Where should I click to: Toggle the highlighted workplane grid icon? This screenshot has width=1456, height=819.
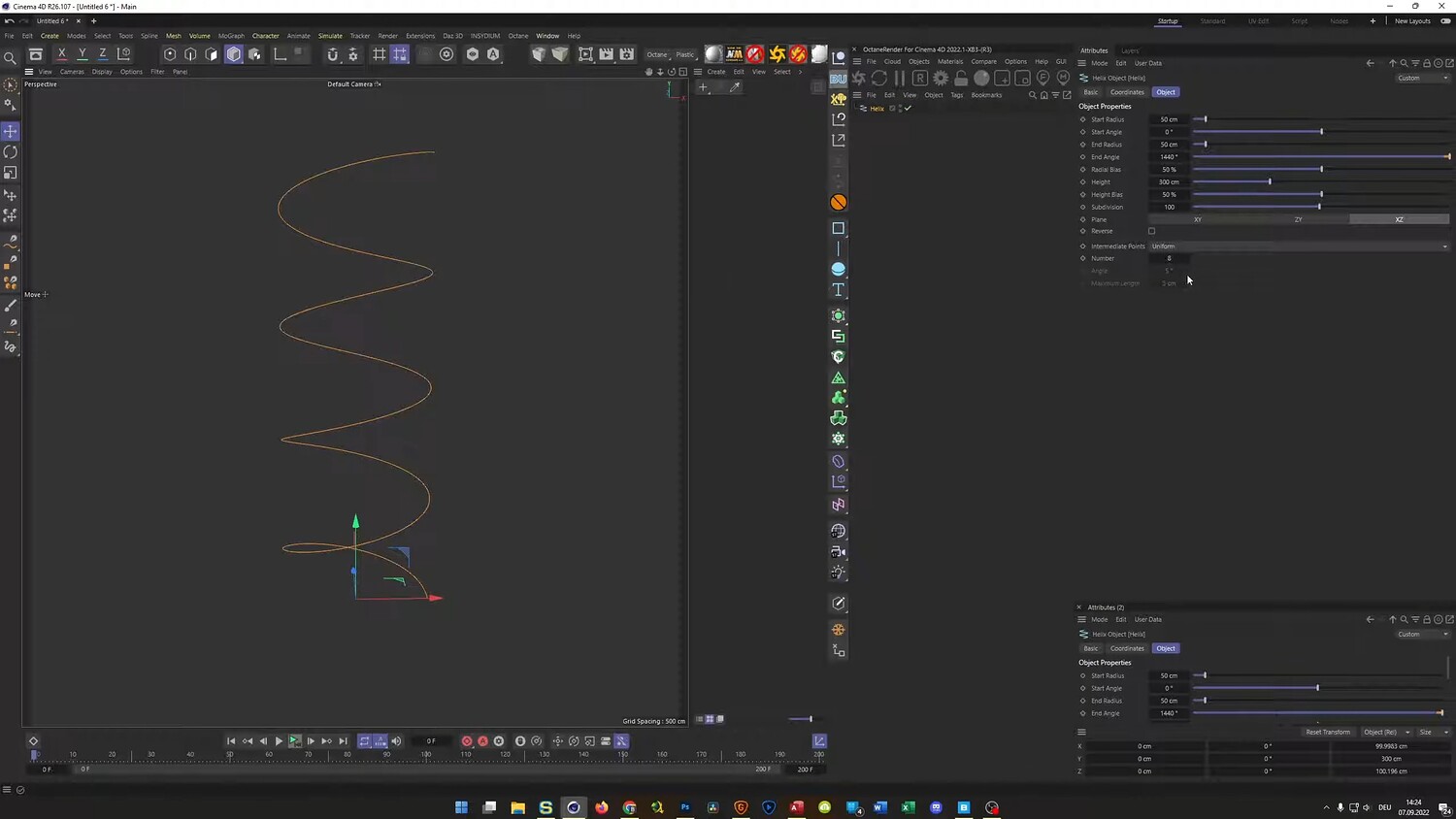point(400,54)
